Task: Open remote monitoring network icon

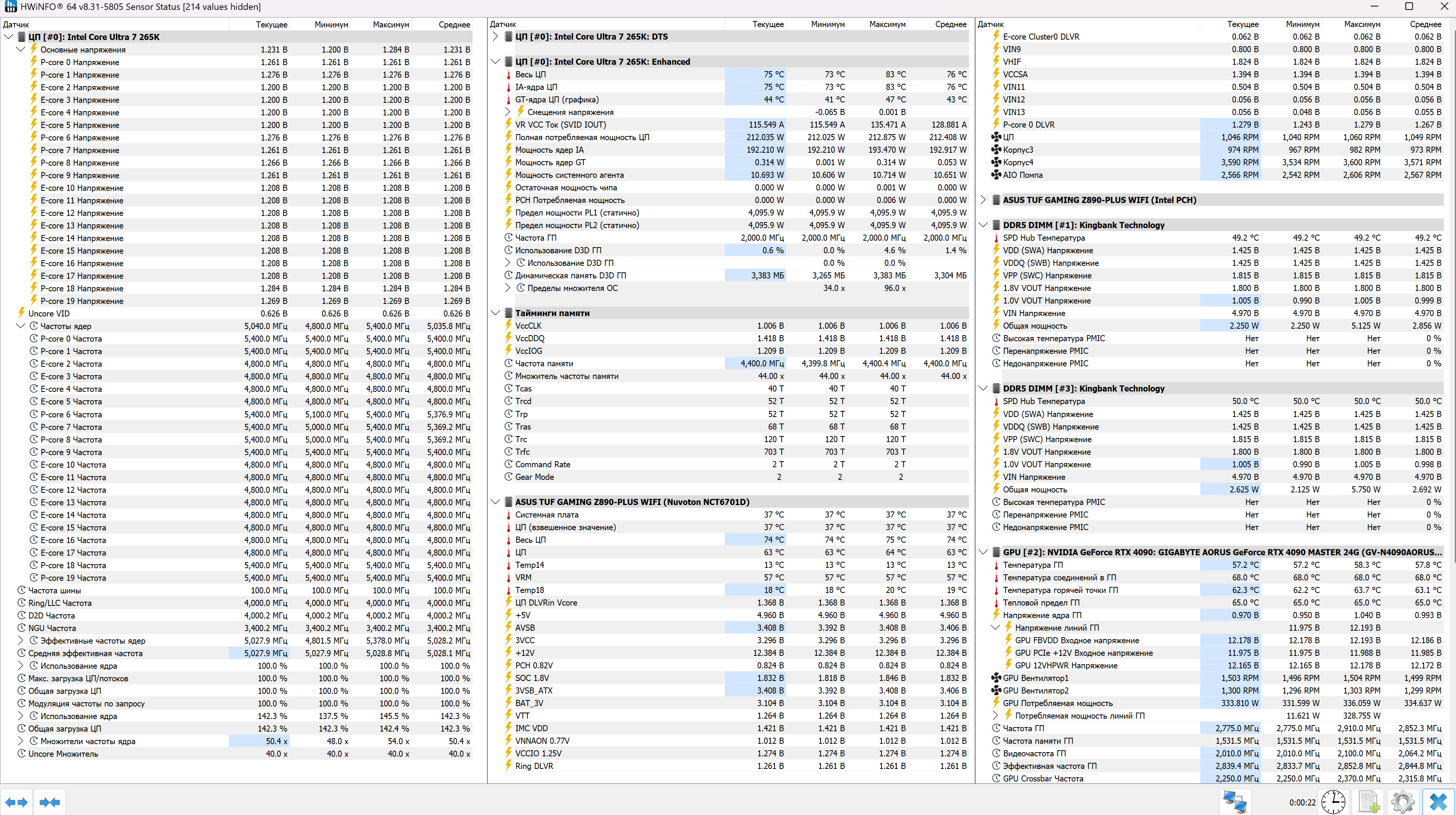Action: (x=1234, y=801)
